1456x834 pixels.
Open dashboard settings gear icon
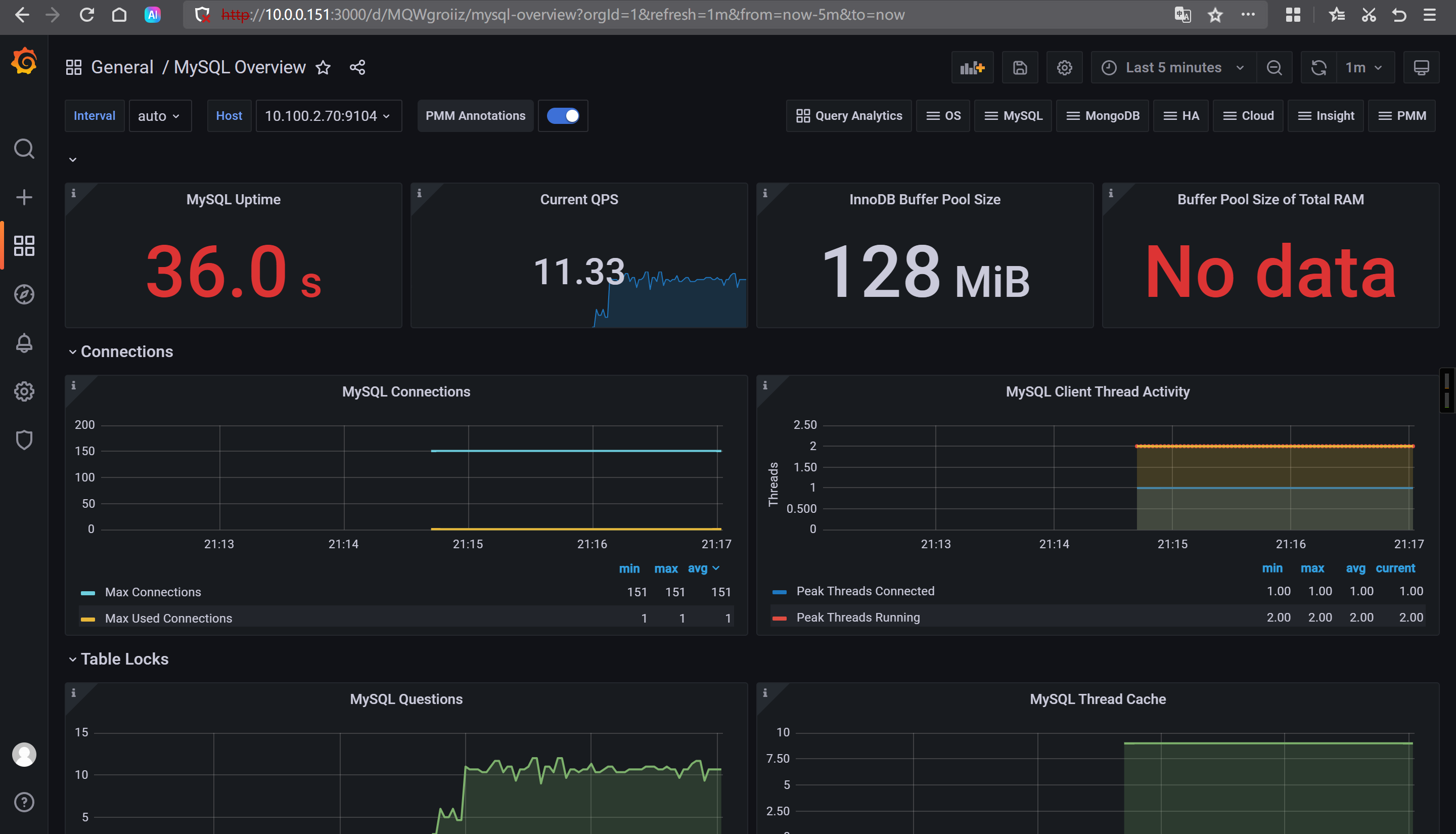[1064, 68]
